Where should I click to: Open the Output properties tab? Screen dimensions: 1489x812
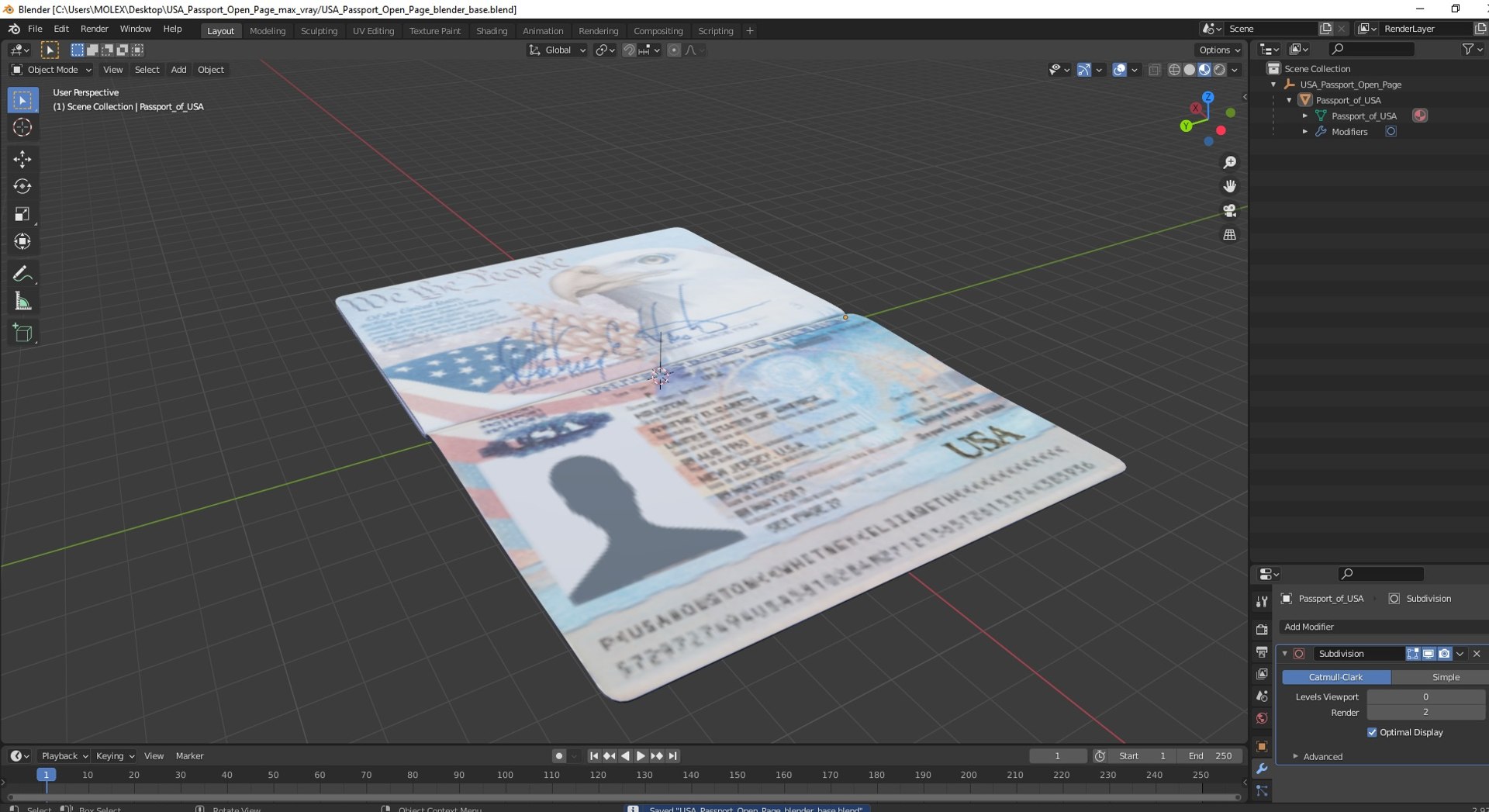point(1262,651)
